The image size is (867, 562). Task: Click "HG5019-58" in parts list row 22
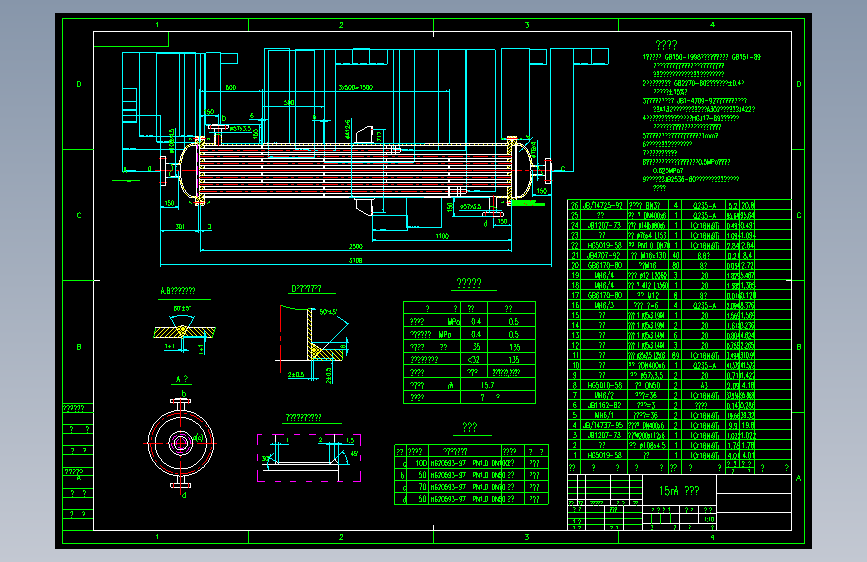coord(604,245)
